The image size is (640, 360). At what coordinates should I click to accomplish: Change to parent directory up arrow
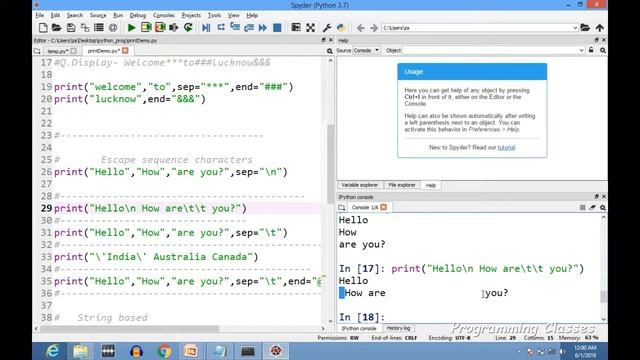pyautogui.click(x=600, y=28)
